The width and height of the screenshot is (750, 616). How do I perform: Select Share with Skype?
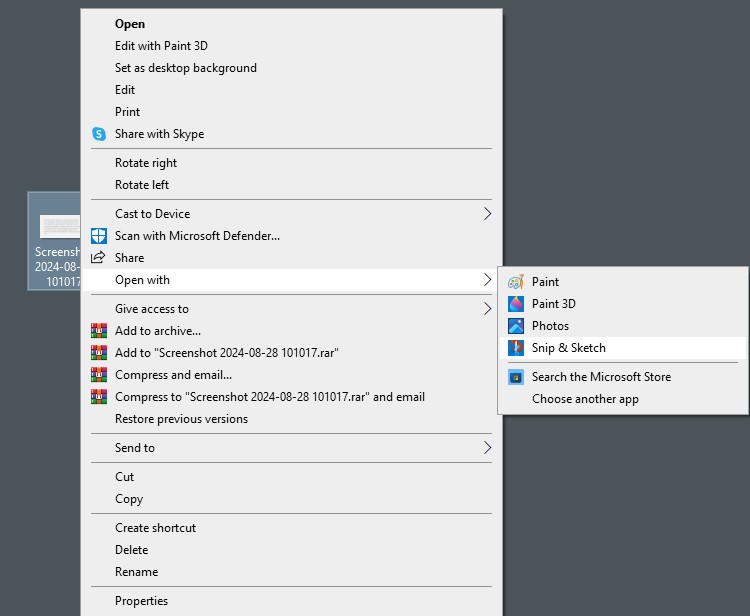(291, 134)
